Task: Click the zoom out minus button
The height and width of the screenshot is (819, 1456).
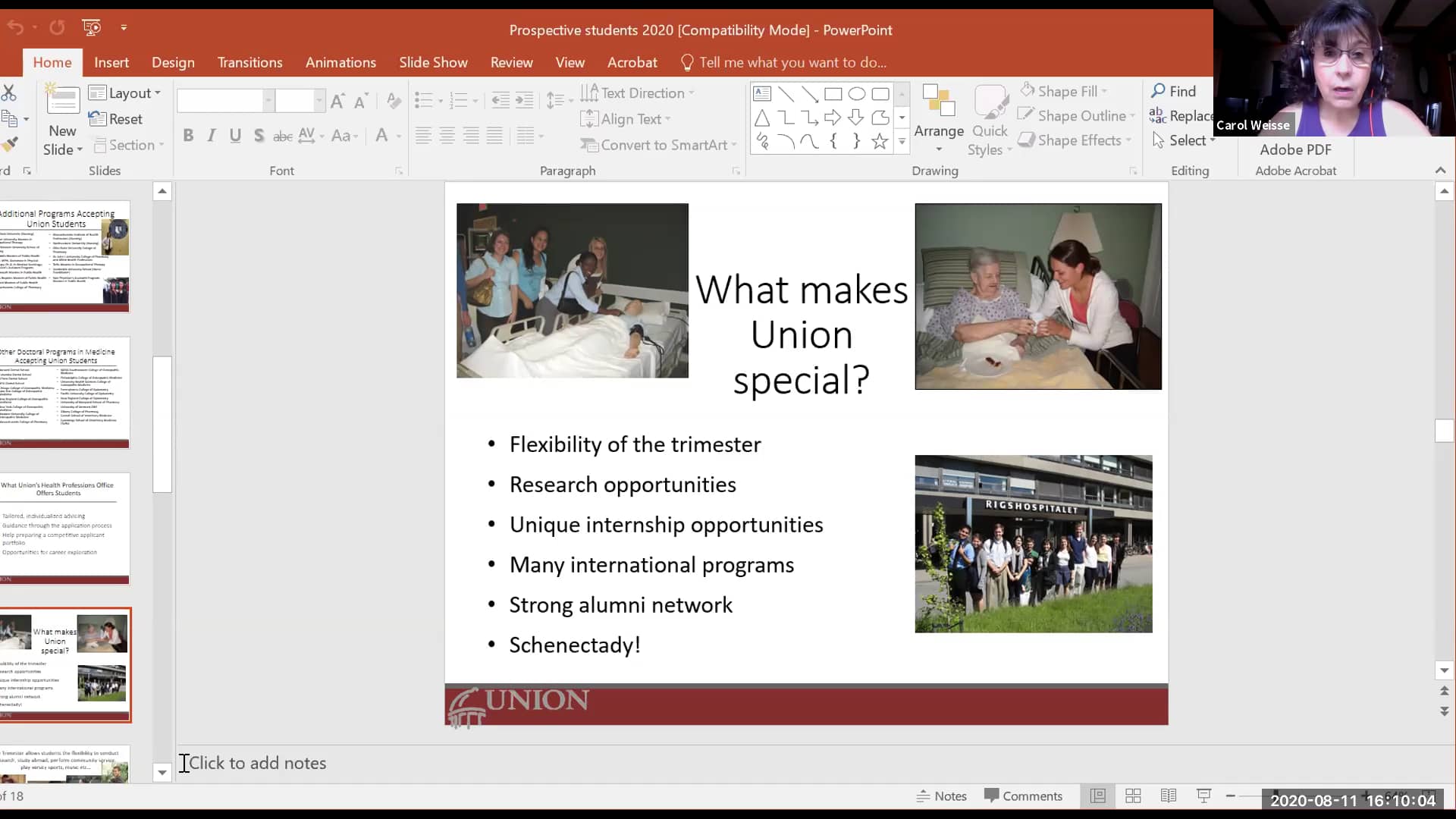Action: pos(1230,795)
